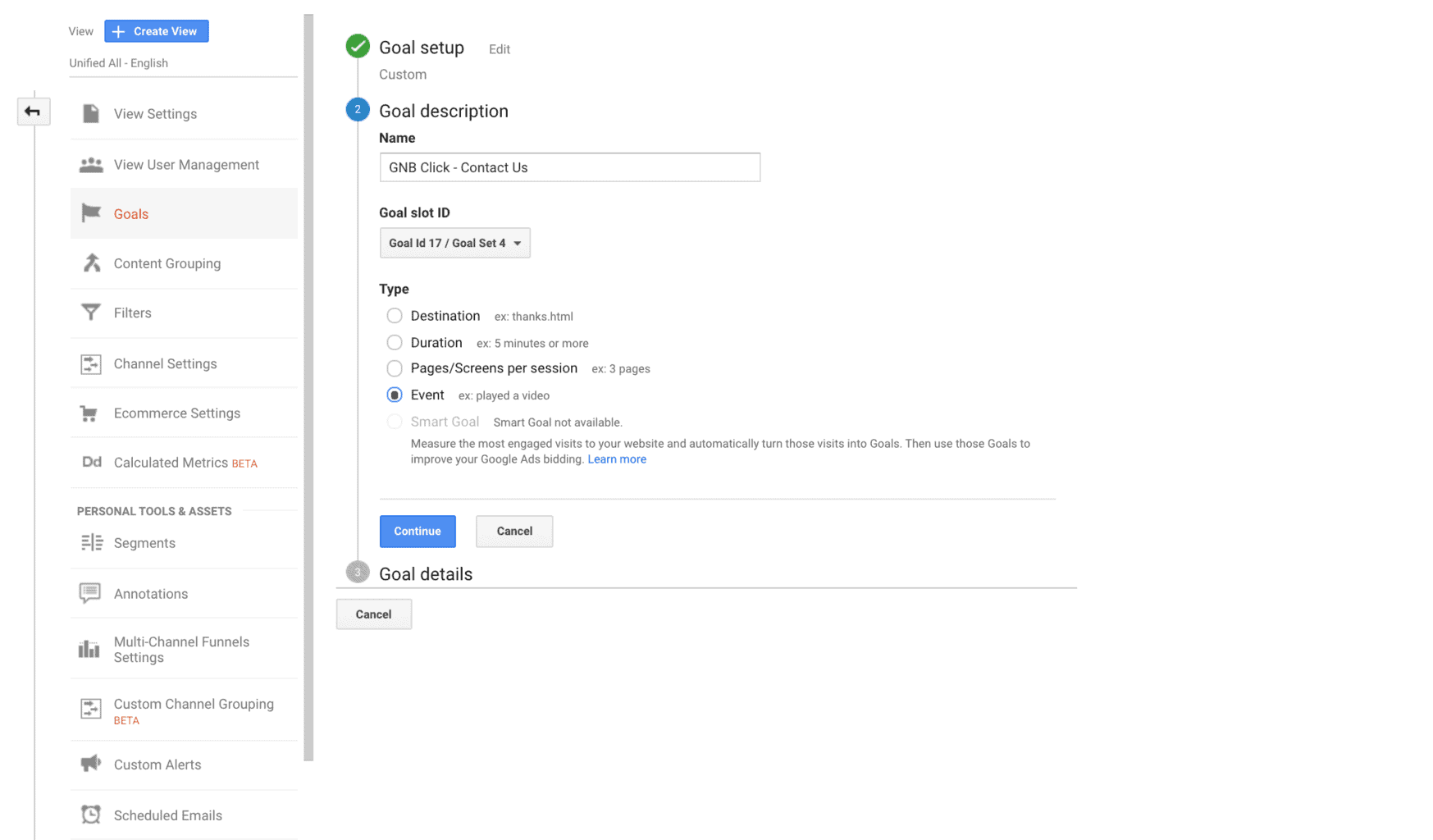Click the Content Grouping split-arrows icon
The height and width of the screenshot is (840, 1433).
[91, 263]
